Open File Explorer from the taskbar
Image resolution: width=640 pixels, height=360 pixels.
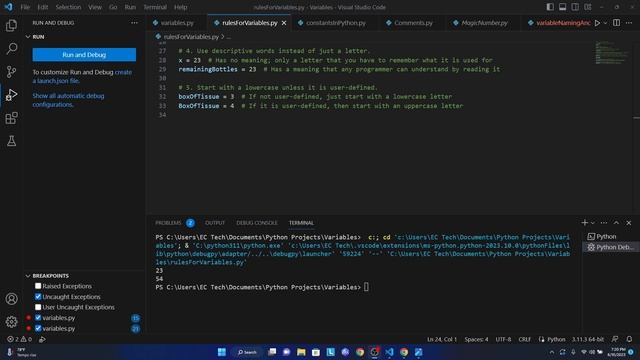coord(301,352)
